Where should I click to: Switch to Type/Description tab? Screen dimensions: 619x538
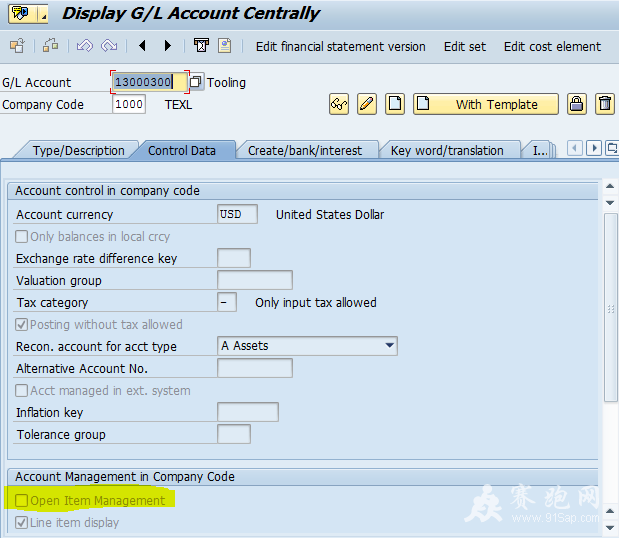coord(78,150)
